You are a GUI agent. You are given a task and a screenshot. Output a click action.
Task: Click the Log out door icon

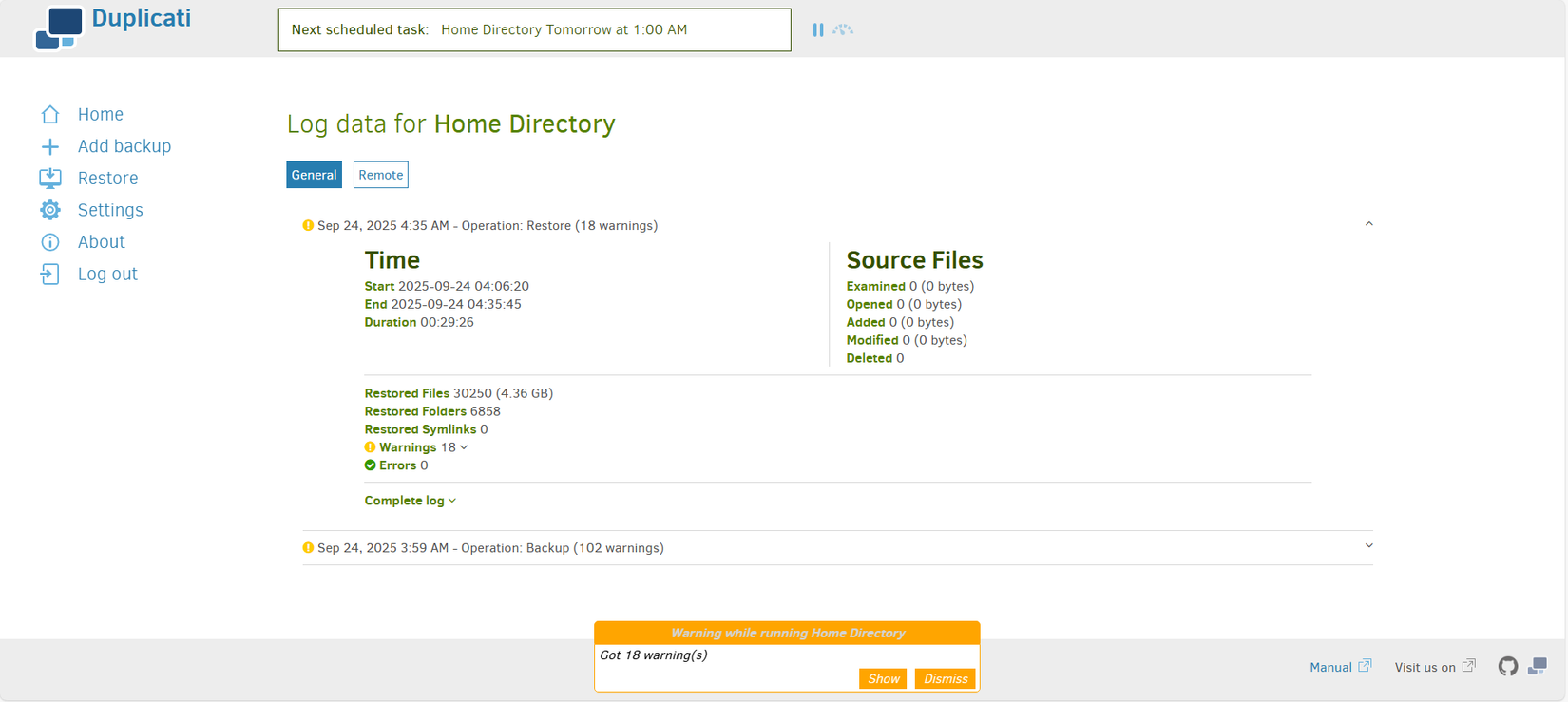50,275
